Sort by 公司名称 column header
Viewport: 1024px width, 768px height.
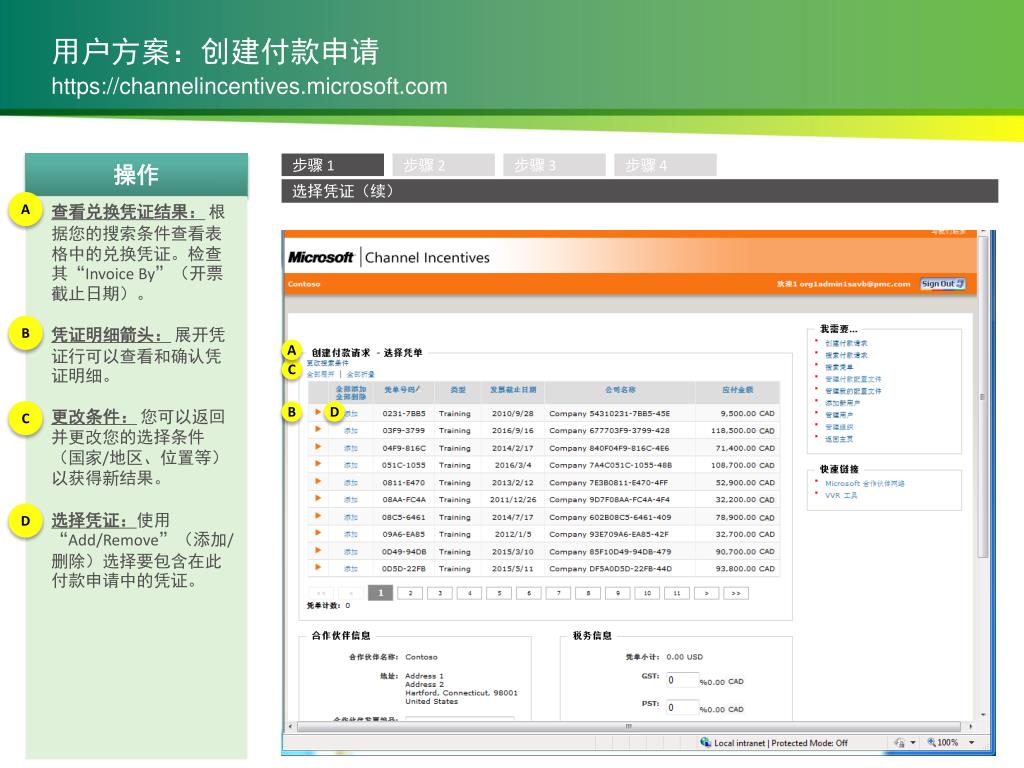click(620, 390)
